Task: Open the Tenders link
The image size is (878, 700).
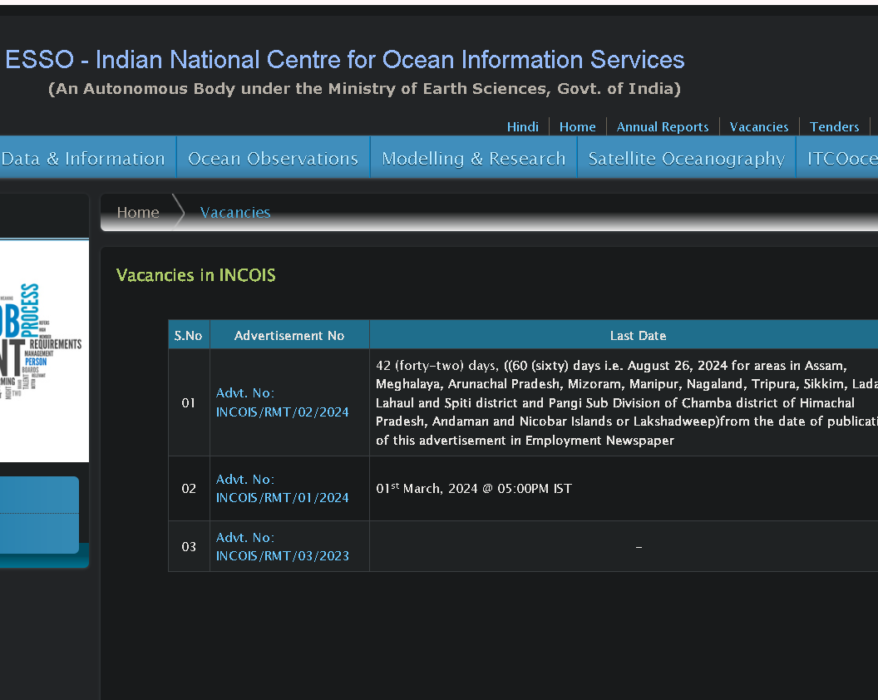Action: pos(834,127)
